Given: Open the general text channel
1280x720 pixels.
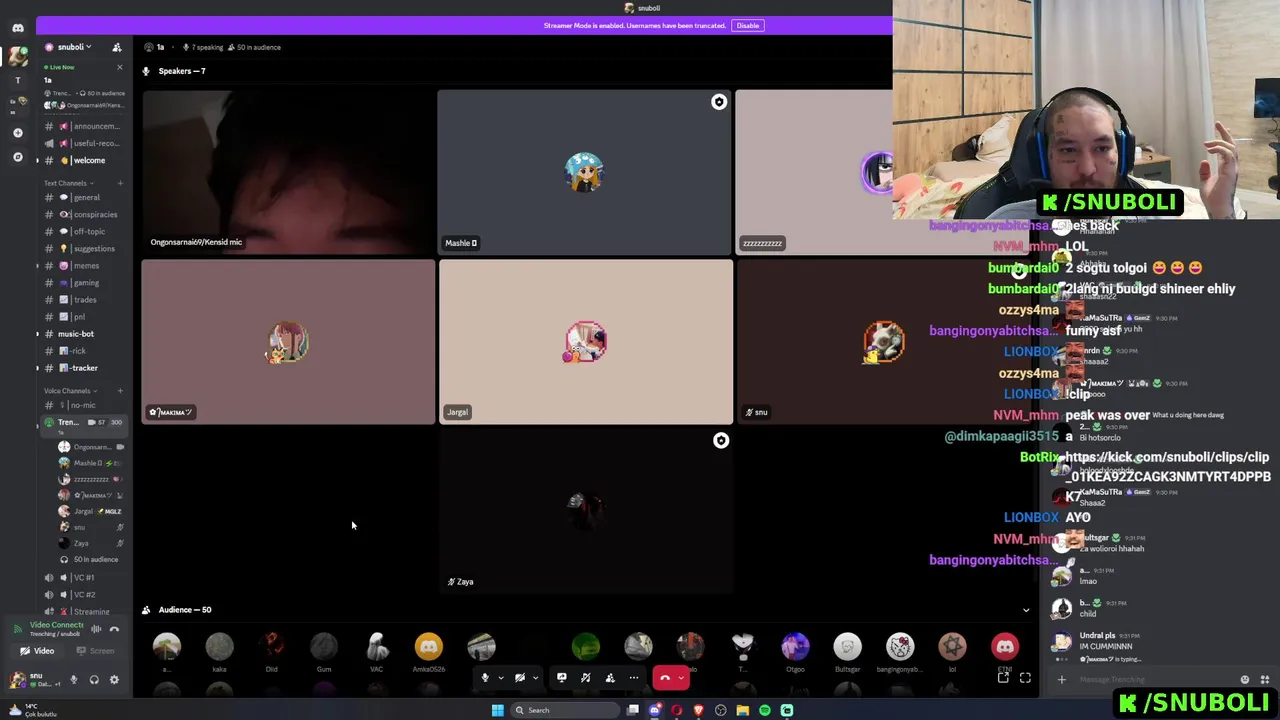Looking at the screenshot, I should [84, 197].
